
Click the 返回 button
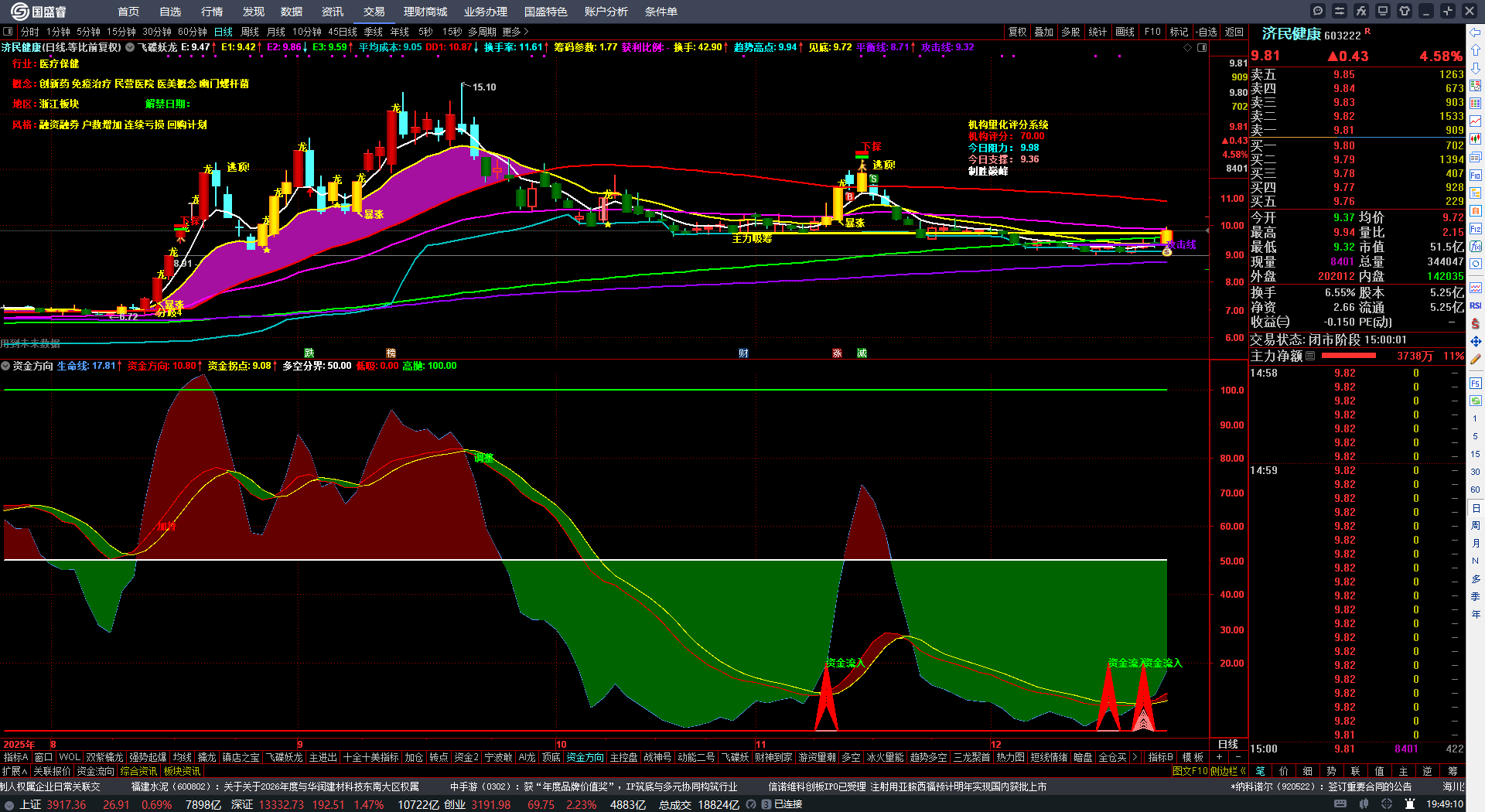[1234, 32]
